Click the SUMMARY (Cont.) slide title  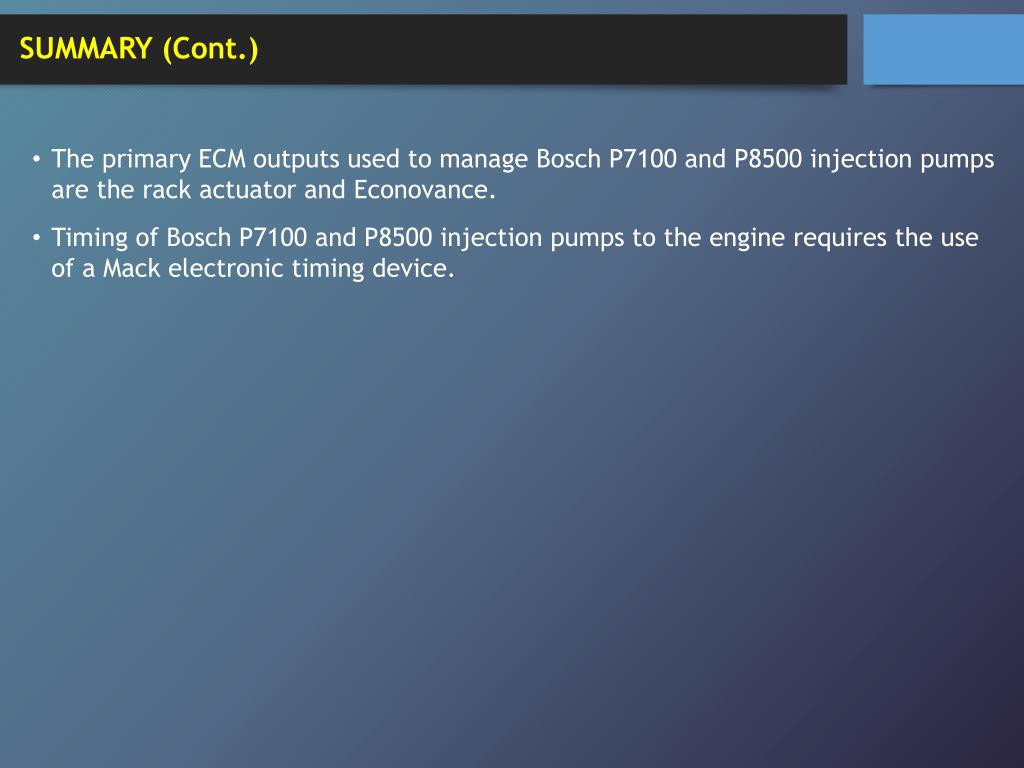(139, 49)
